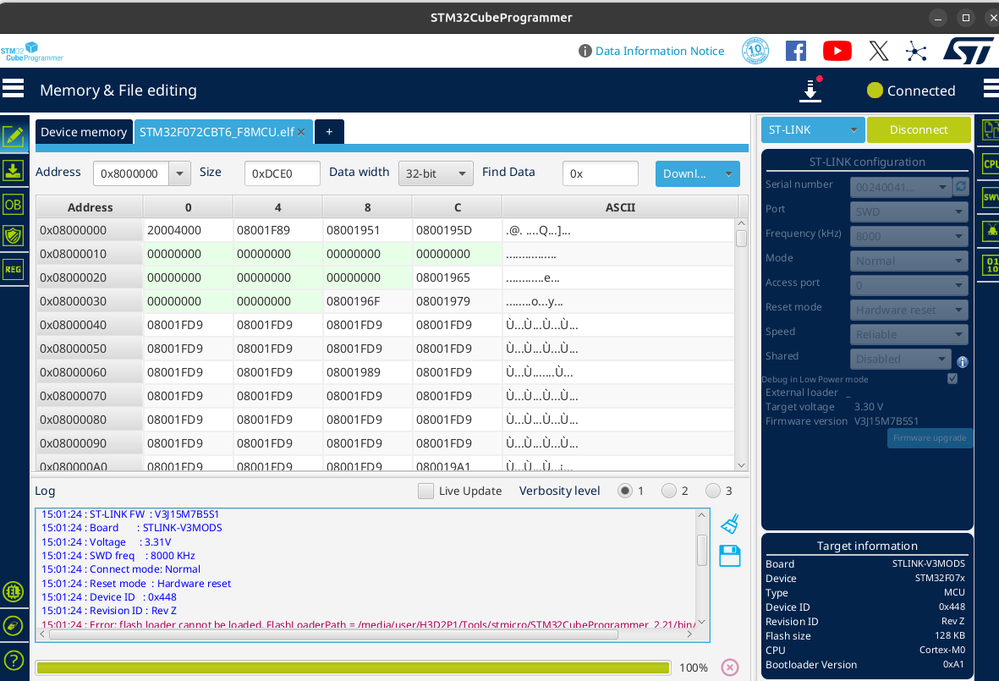999x681 pixels.
Task: Open the Erasing & Programming download icon in sidebar
Action: click(x=13, y=171)
